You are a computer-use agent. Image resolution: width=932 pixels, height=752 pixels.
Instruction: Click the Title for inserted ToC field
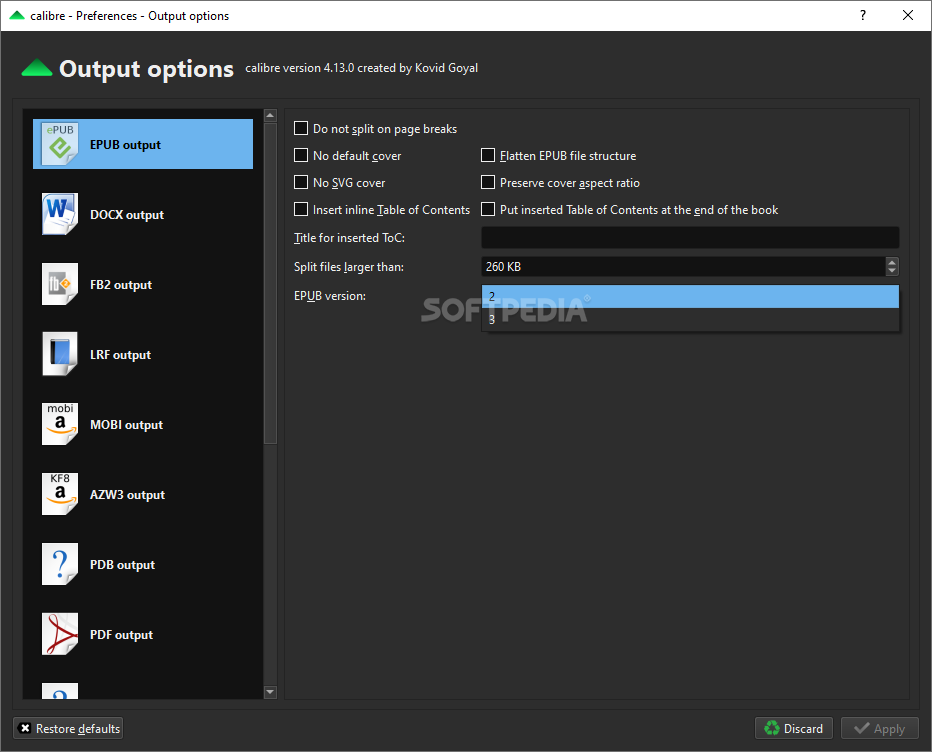click(x=690, y=238)
